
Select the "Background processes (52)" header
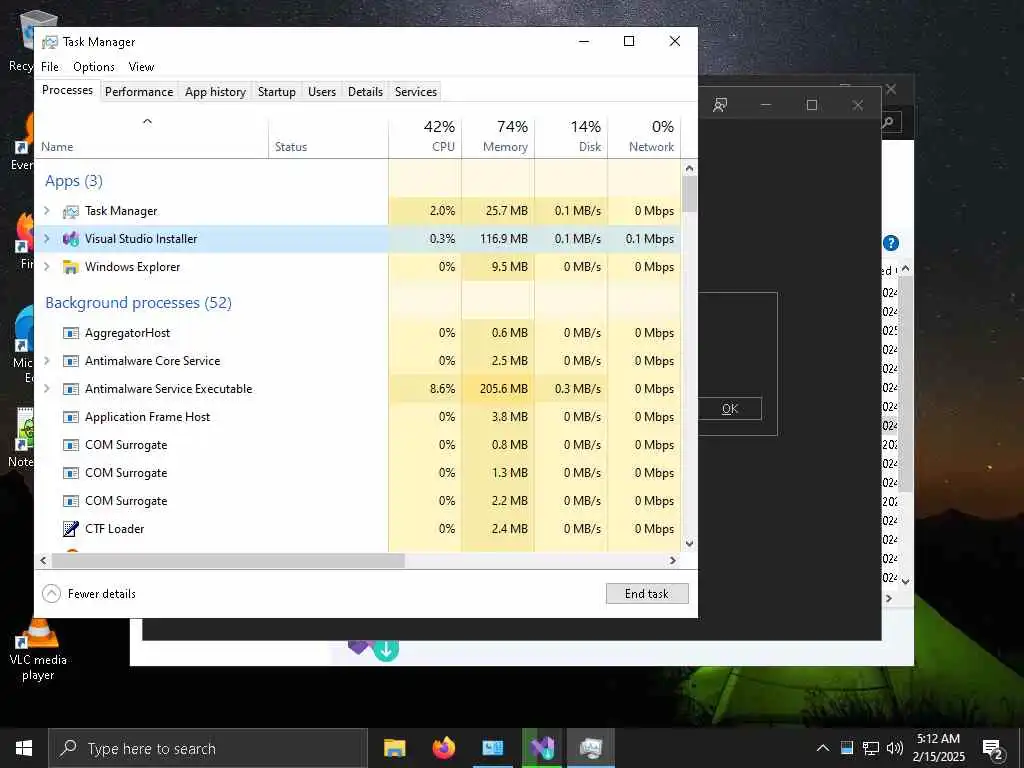(138, 303)
